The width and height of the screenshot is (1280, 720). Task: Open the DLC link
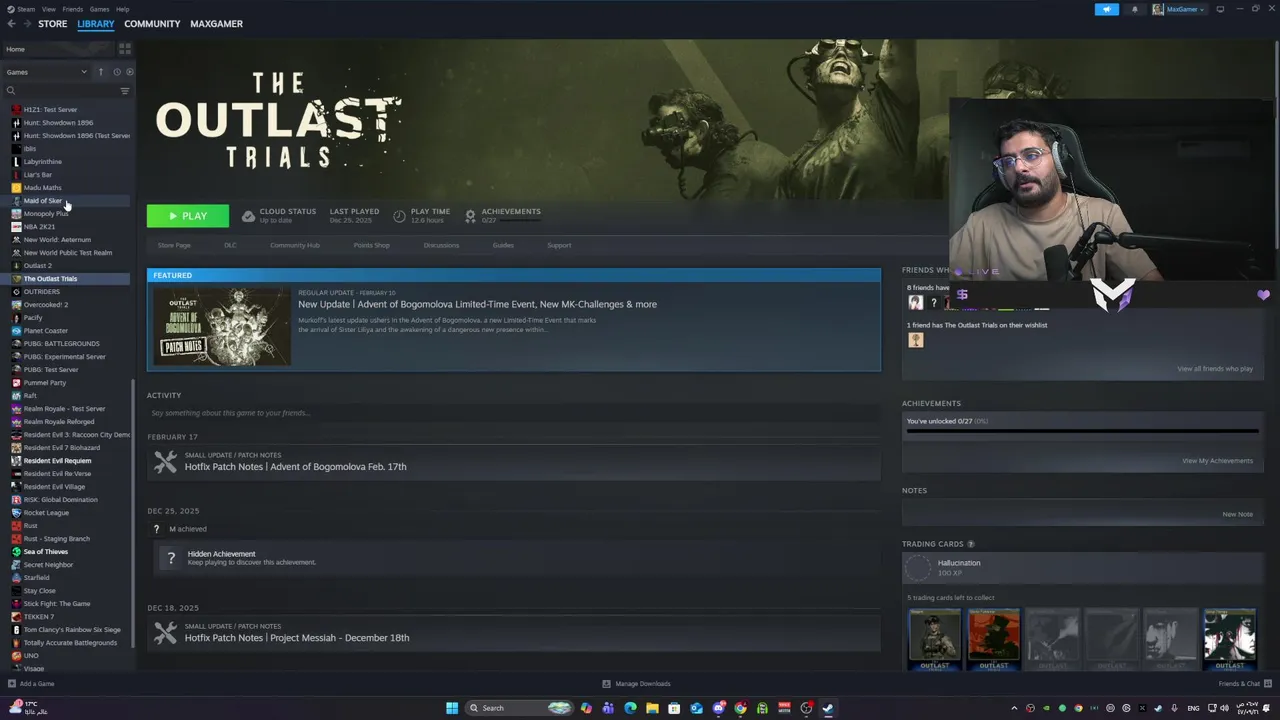click(x=230, y=245)
